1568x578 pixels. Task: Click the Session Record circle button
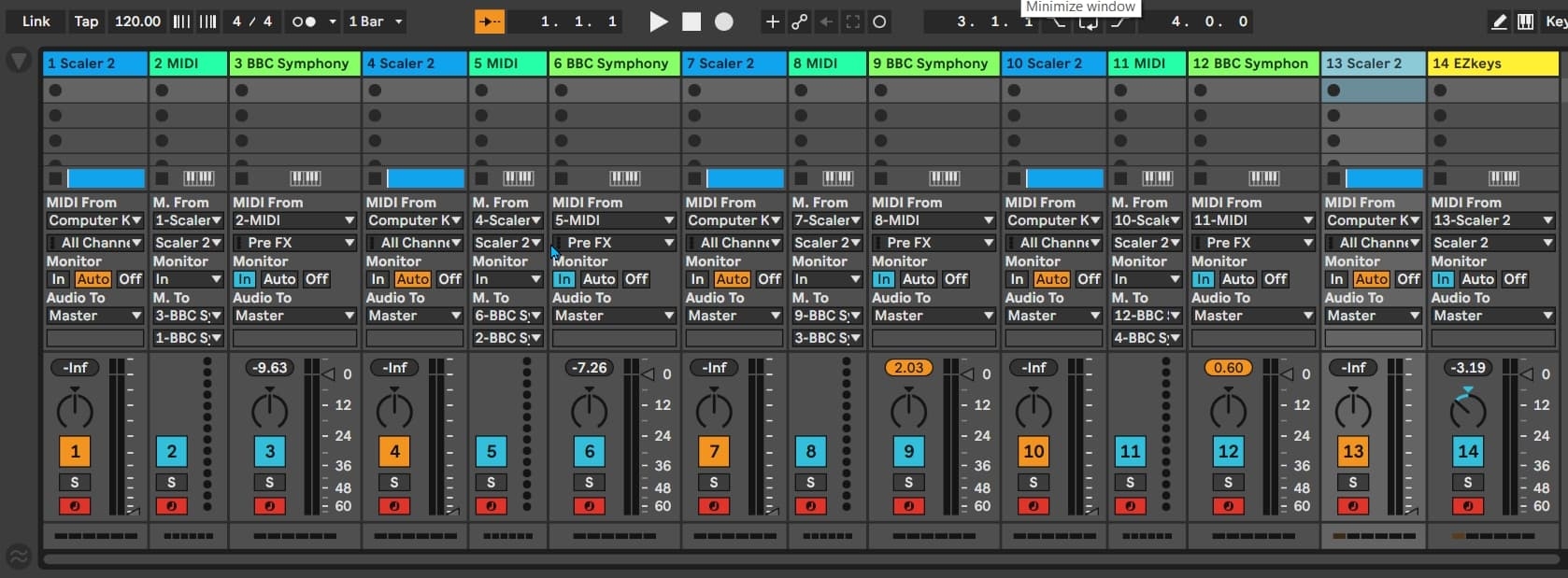(x=879, y=21)
